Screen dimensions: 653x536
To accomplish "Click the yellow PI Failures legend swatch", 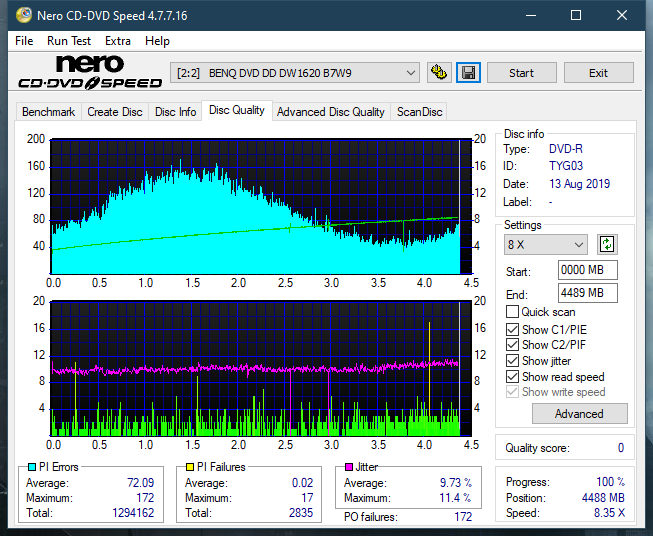I will [x=190, y=467].
